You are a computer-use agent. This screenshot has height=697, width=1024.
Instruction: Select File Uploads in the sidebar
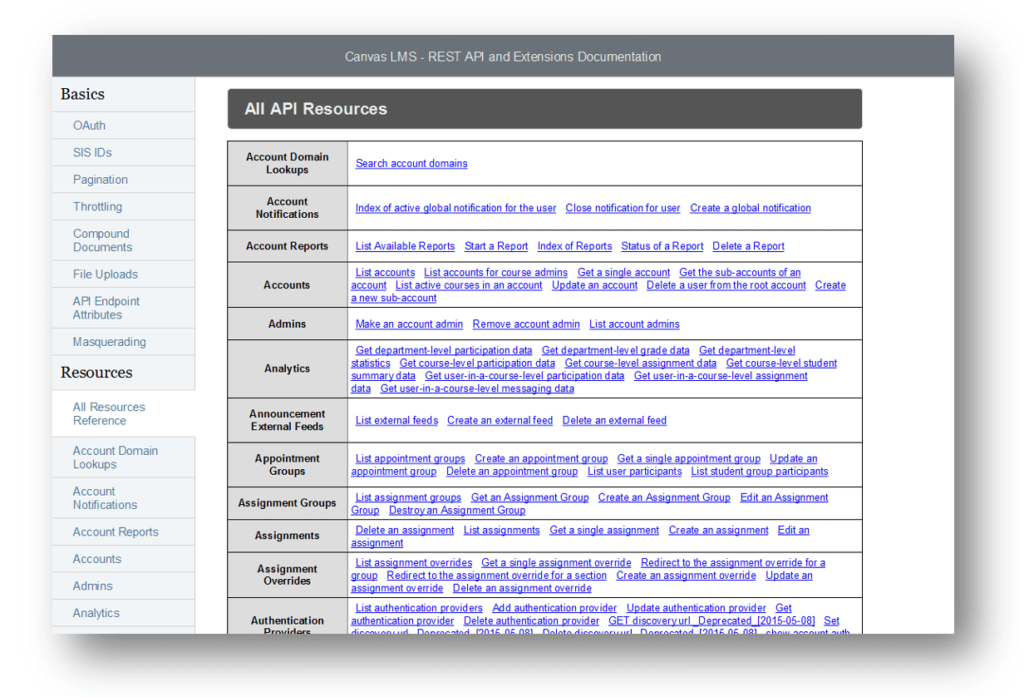click(x=105, y=274)
